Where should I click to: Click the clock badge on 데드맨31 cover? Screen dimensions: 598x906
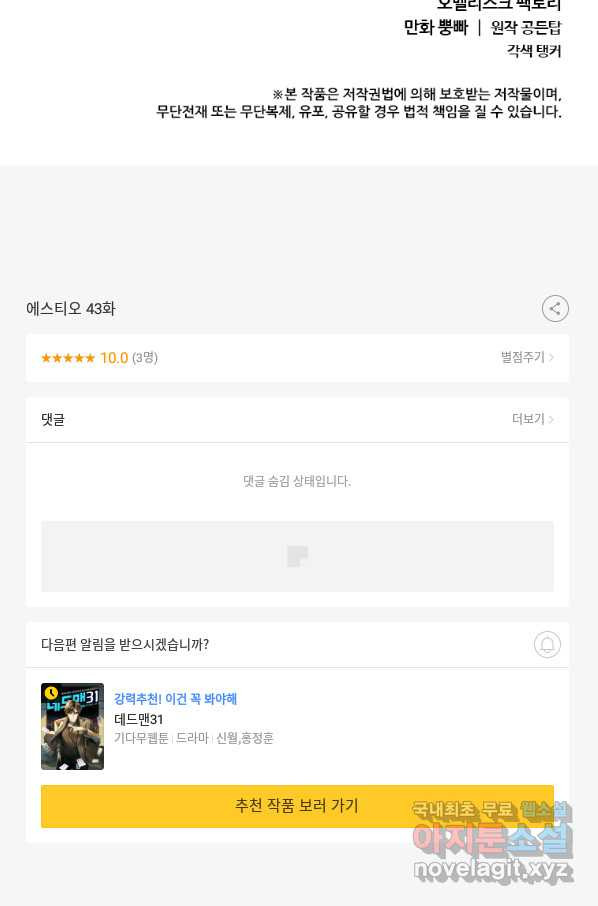pos(51,692)
